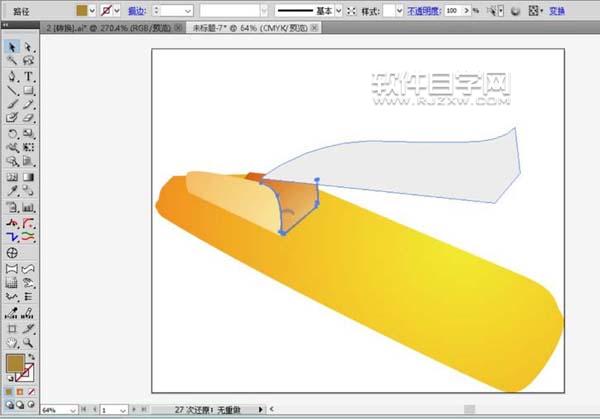Select the Selection (black arrow) tool

click(x=12, y=47)
